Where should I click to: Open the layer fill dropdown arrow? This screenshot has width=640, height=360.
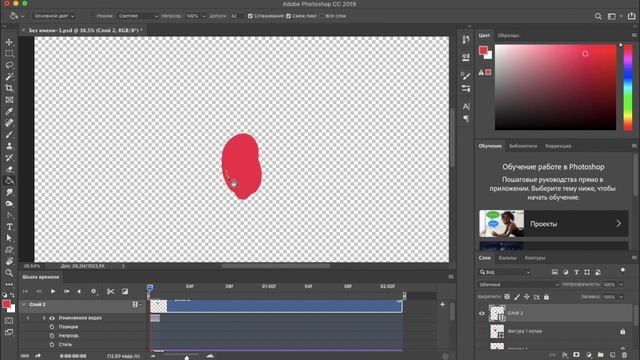tap(621, 297)
